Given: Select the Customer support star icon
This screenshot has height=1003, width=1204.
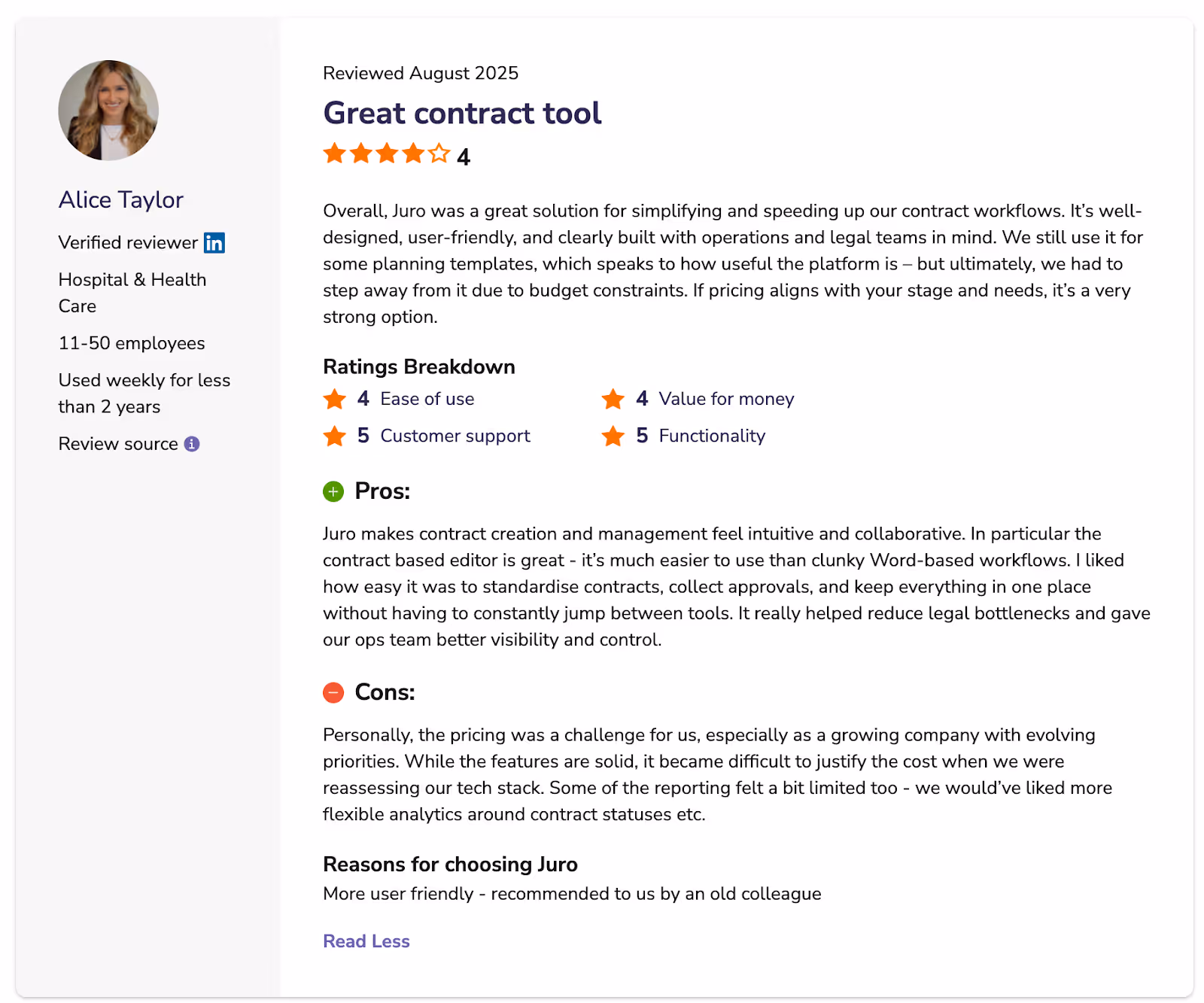Looking at the screenshot, I should (333, 436).
